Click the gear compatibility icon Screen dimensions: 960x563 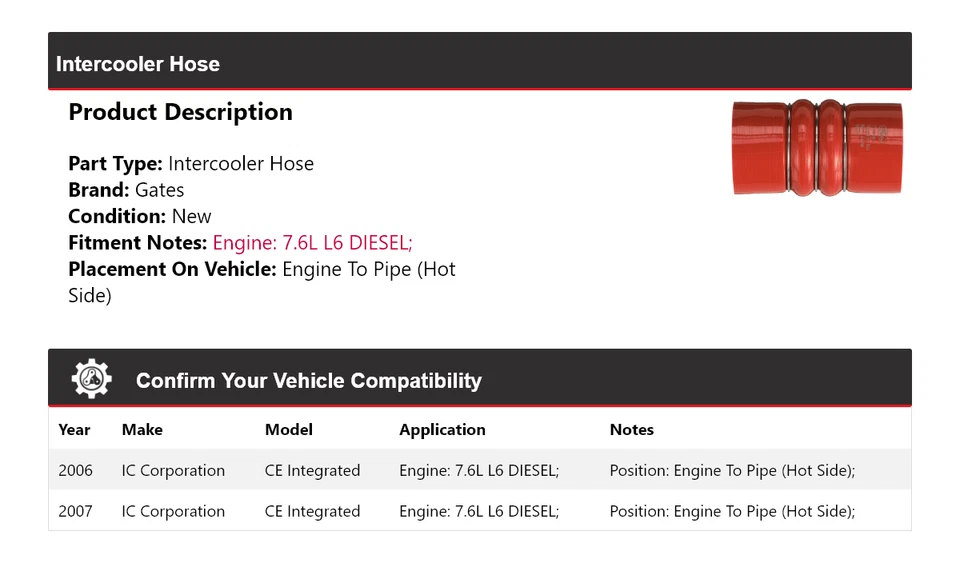(x=91, y=379)
